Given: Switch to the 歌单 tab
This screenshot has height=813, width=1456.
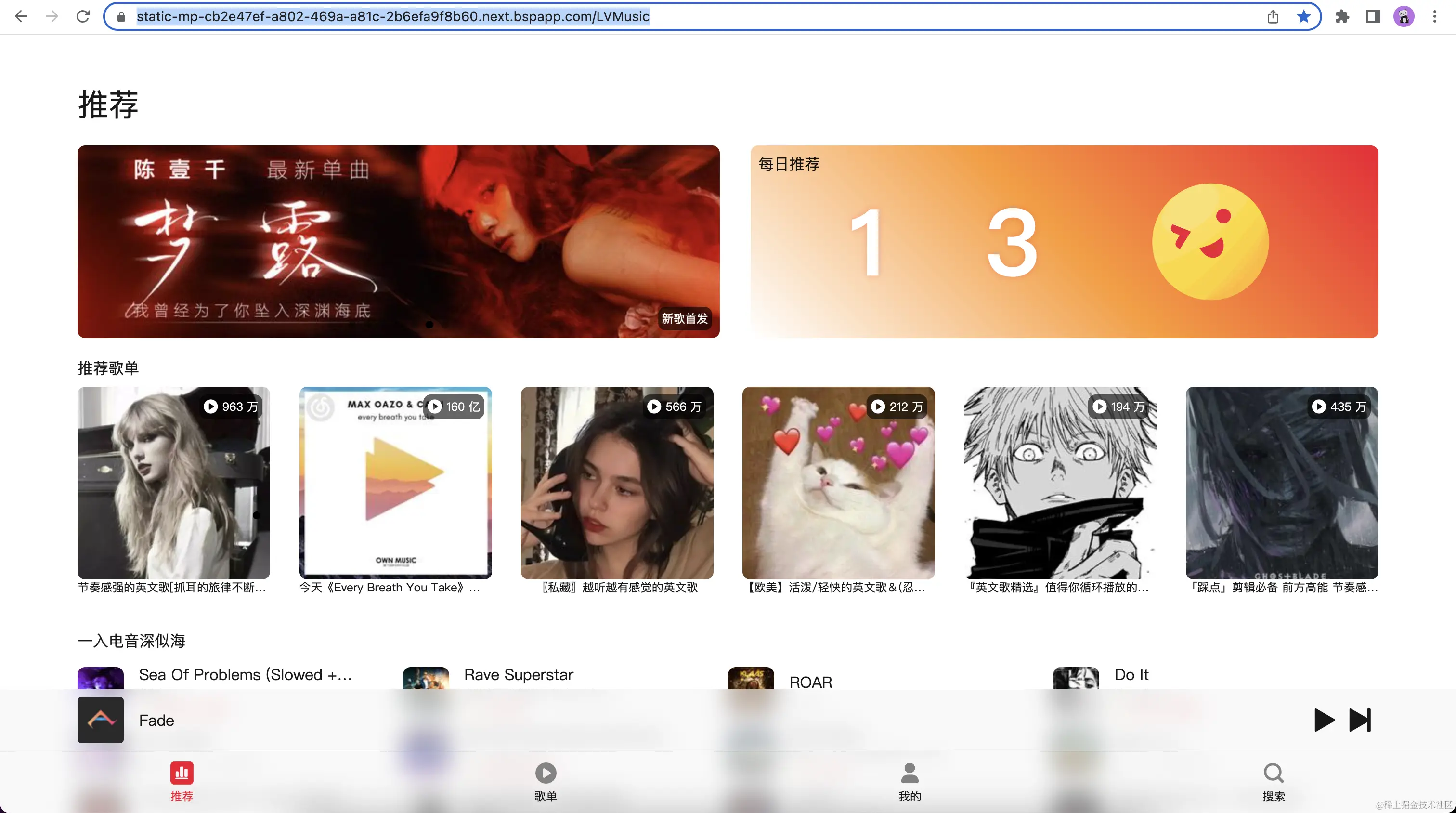Looking at the screenshot, I should coord(546,781).
